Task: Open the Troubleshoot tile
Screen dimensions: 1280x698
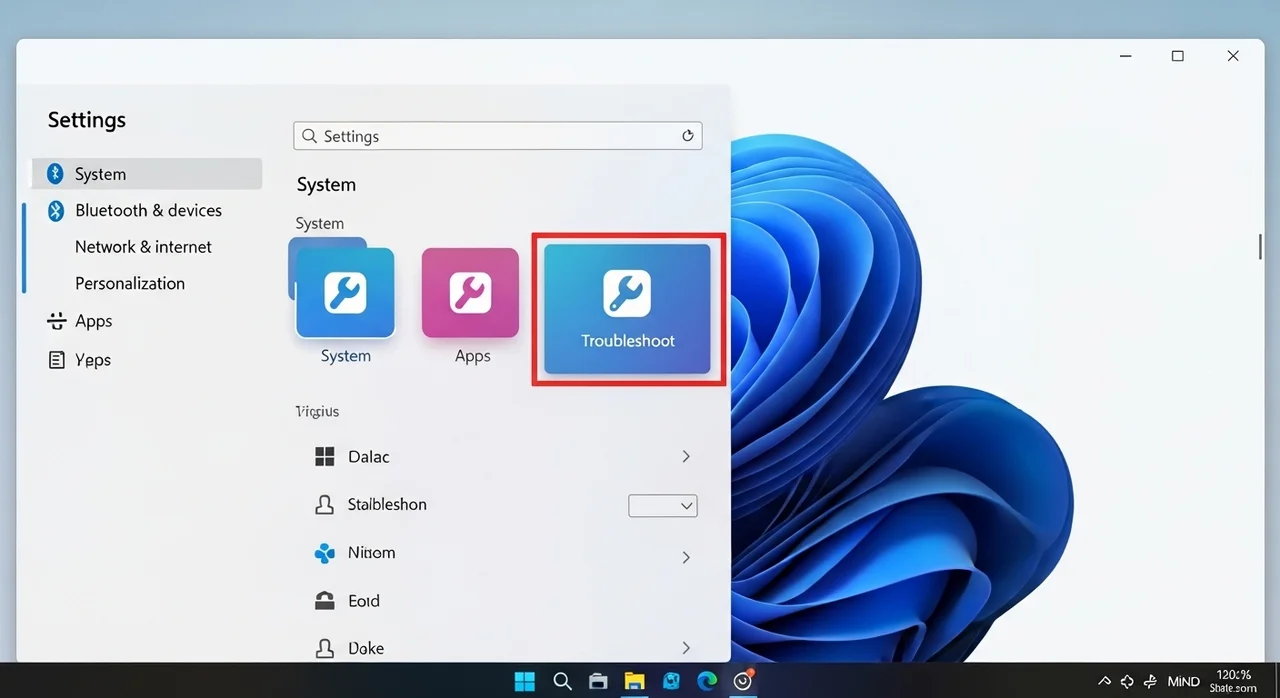Action: coord(627,309)
